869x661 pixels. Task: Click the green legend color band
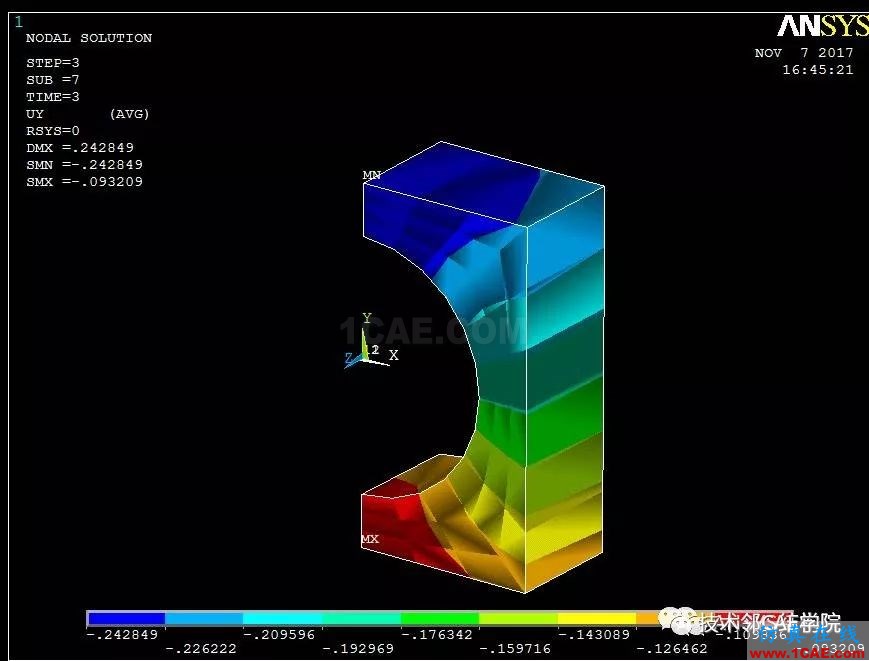439,618
